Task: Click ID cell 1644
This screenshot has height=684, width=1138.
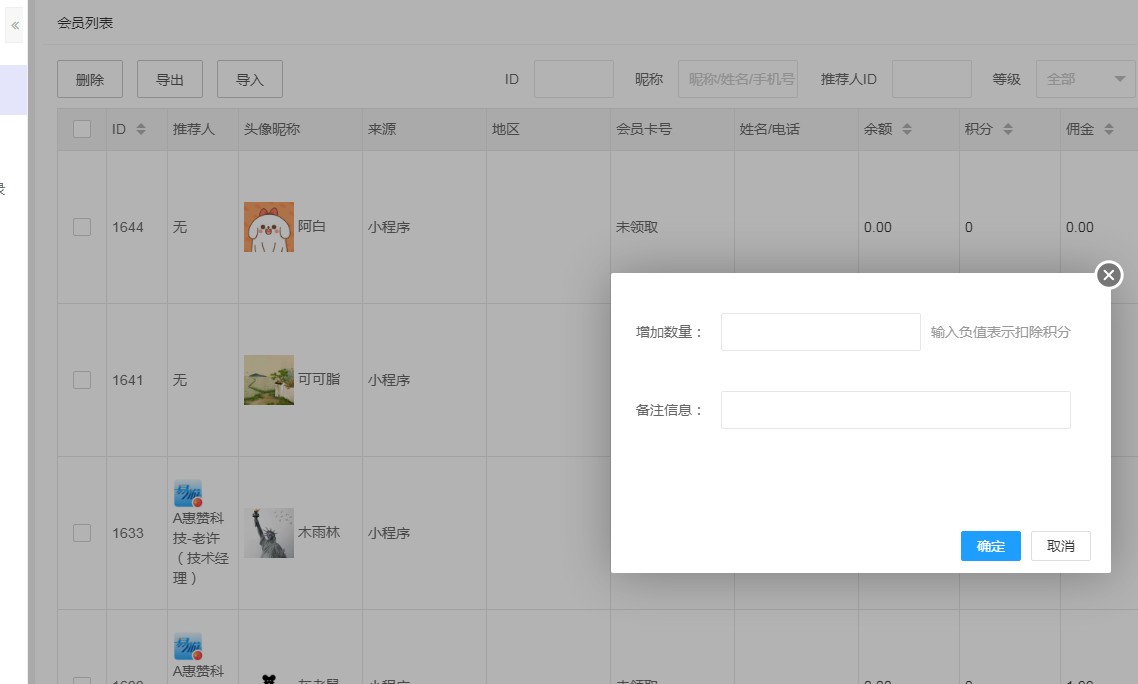Action: tap(128, 227)
